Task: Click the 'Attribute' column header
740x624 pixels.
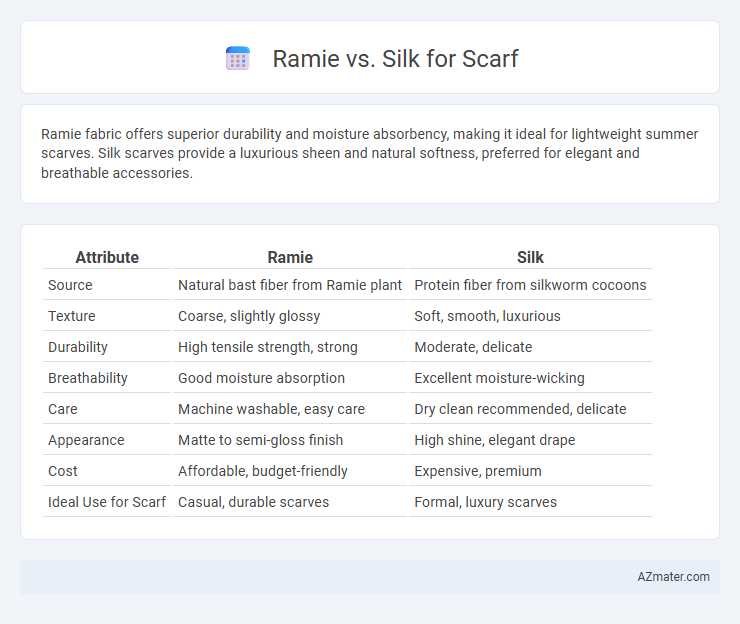Action: click(107, 257)
